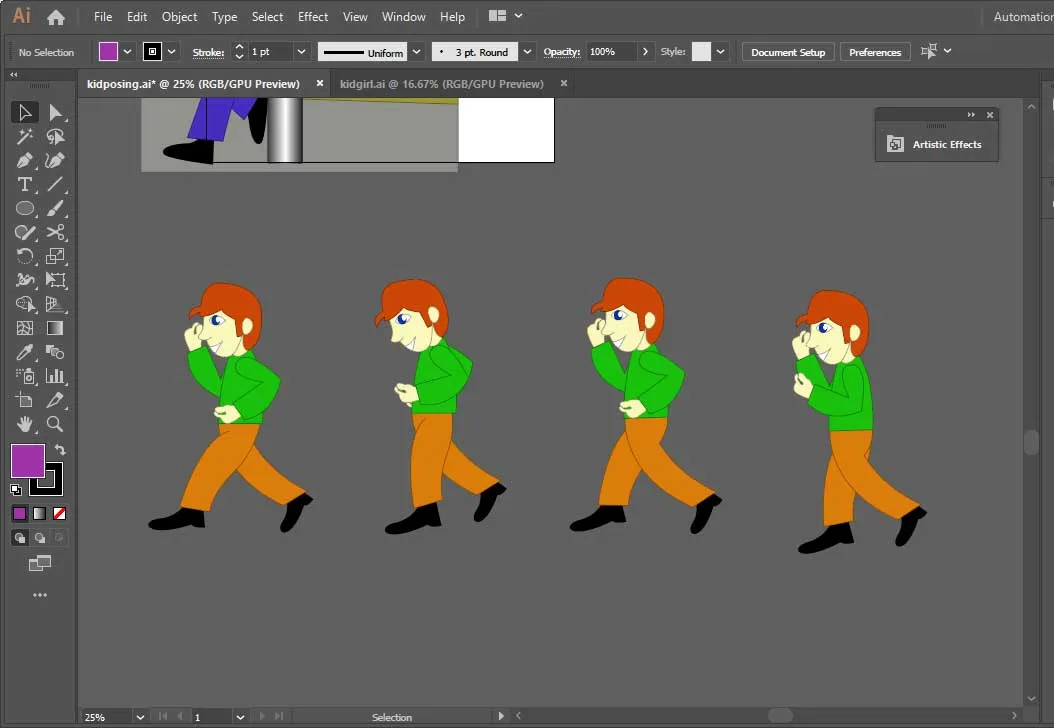Click the purple Fill swatch in toolbar
The height and width of the screenshot is (728, 1054).
click(x=28, y=460)
